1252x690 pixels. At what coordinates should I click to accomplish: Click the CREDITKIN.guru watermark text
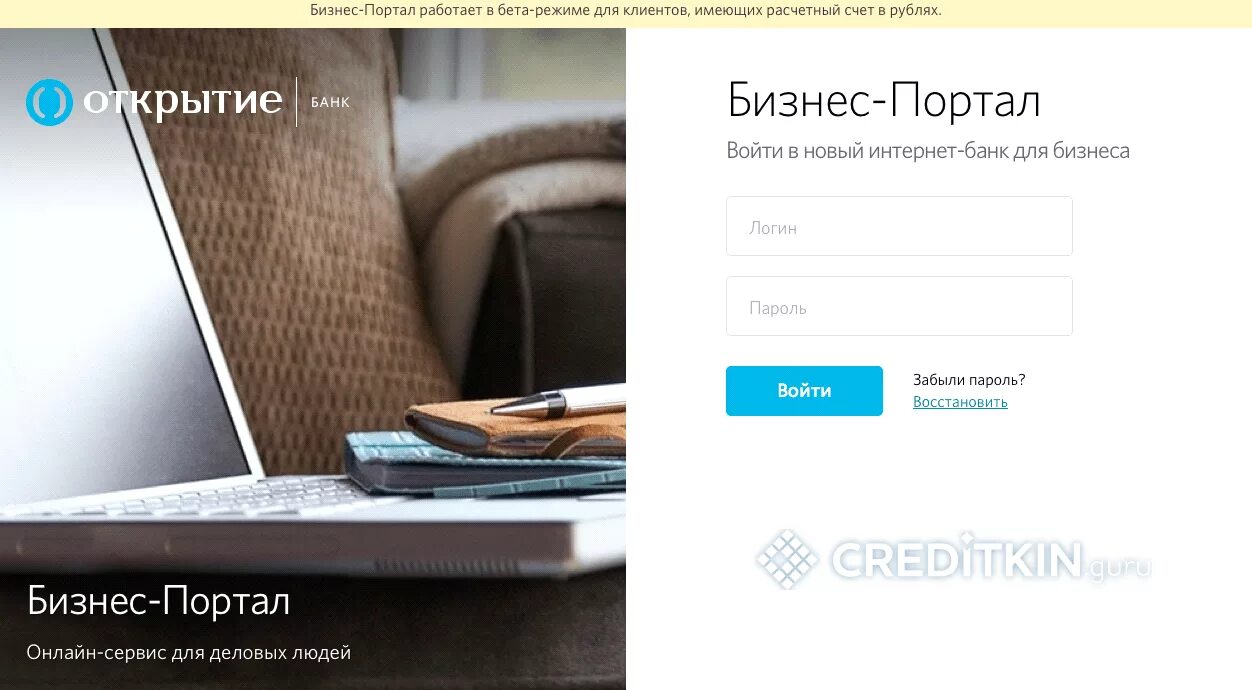tap(991, 560)
